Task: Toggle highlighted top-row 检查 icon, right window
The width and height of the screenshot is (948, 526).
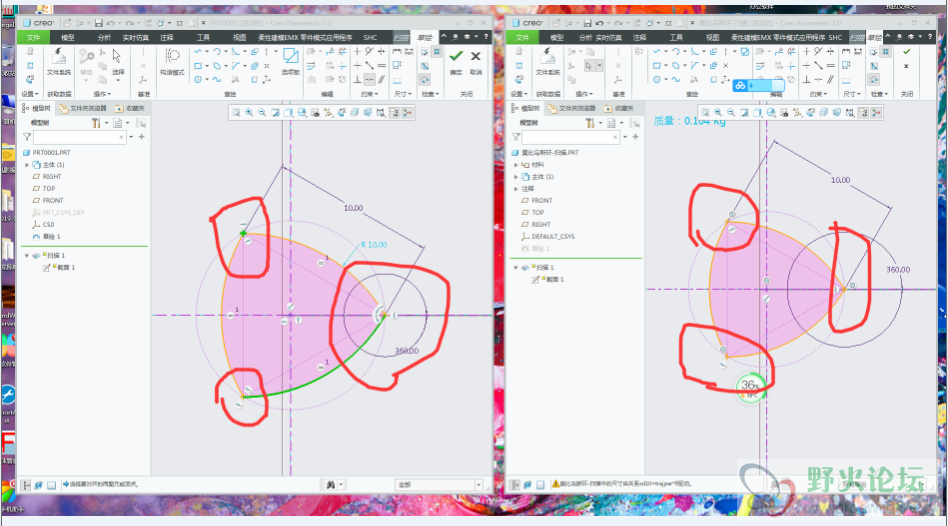Action: (886, 52)
